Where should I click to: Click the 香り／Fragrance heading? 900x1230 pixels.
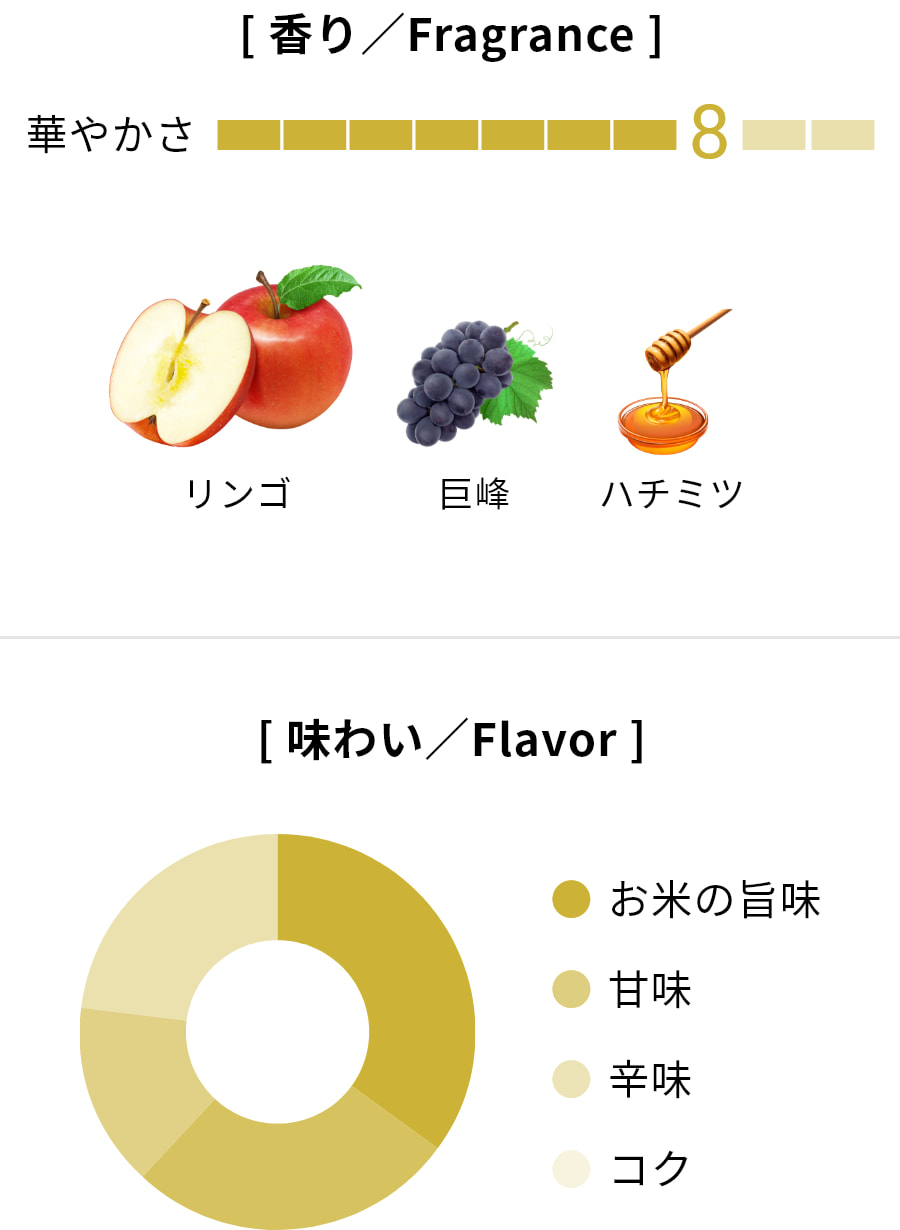click(451, 37)
